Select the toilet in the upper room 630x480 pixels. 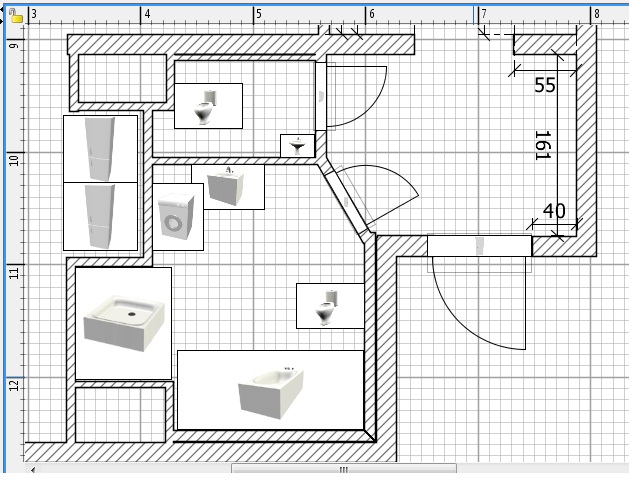(209, 106)
